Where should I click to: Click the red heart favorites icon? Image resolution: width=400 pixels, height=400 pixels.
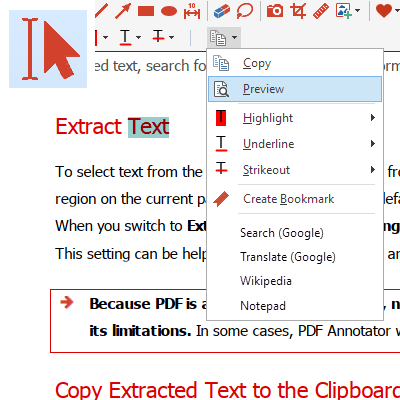pyautogui.click(x=384, y=11)
